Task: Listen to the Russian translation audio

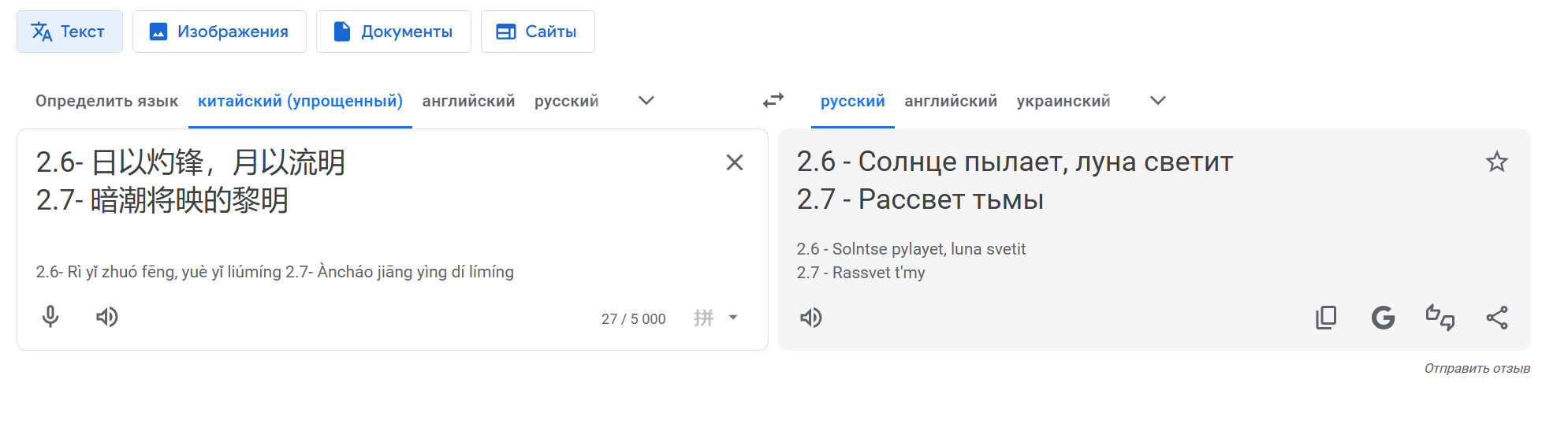Action: (x=811, y=318)
